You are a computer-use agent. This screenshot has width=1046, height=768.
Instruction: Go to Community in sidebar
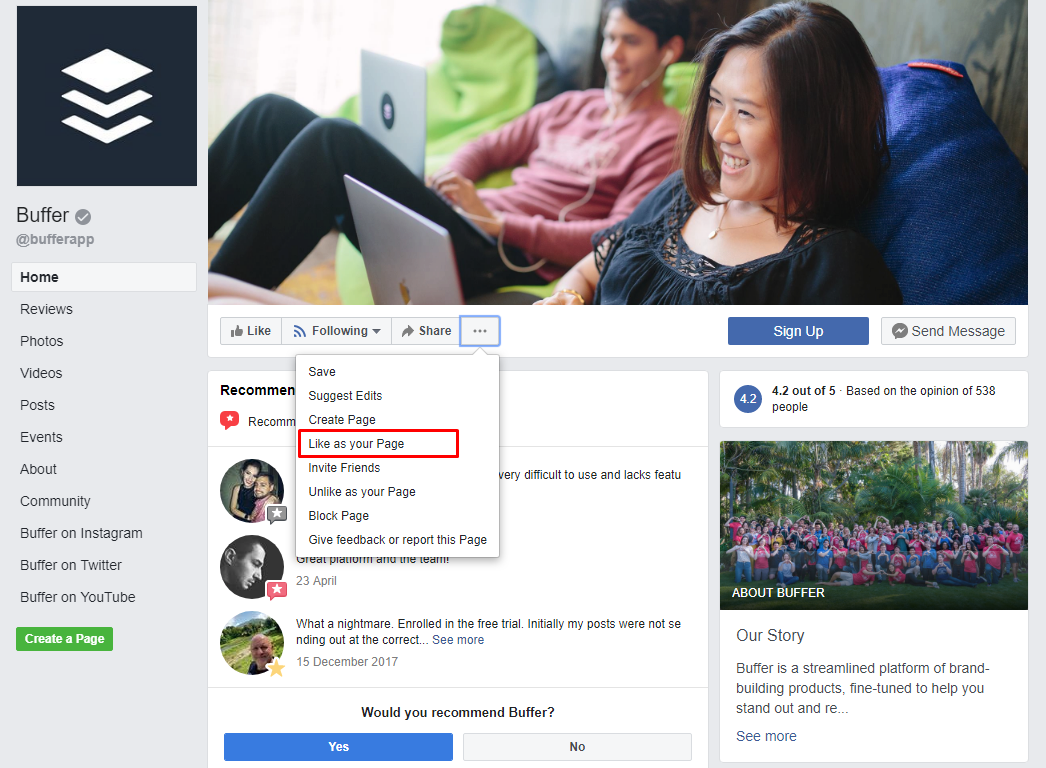click(x=55, y=501)
